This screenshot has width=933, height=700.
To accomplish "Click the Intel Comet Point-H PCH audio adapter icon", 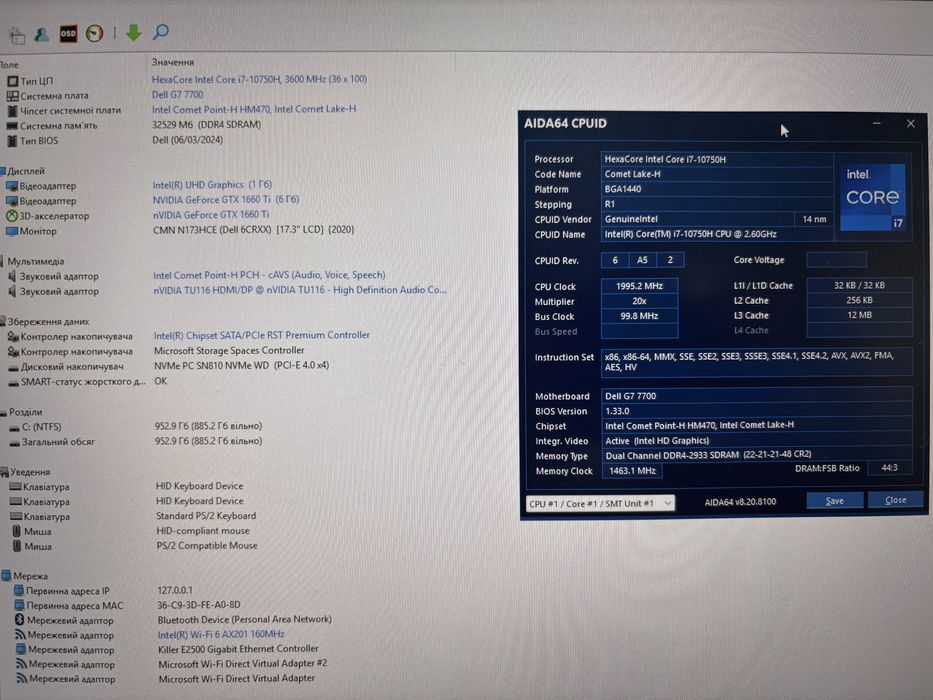I will pyautogui.click(x=12, y=276).
